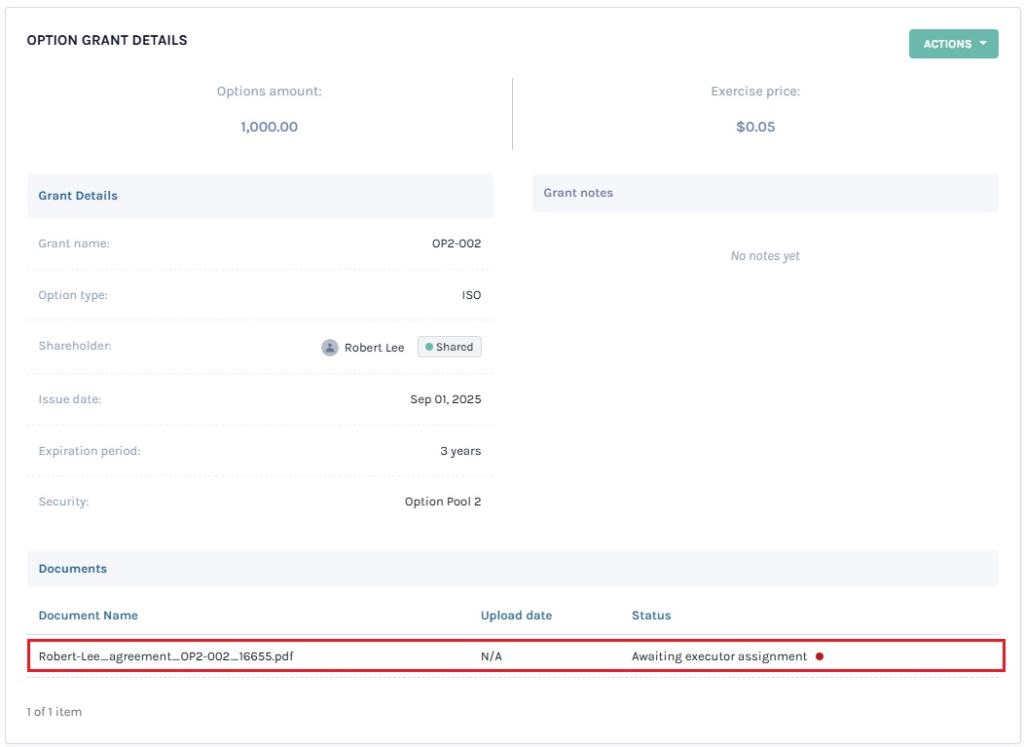The height and width of the screenshot is (747, 1024).
Task: Click the "No notes yet" placeholder text
Action: click(x=765, y=256)
